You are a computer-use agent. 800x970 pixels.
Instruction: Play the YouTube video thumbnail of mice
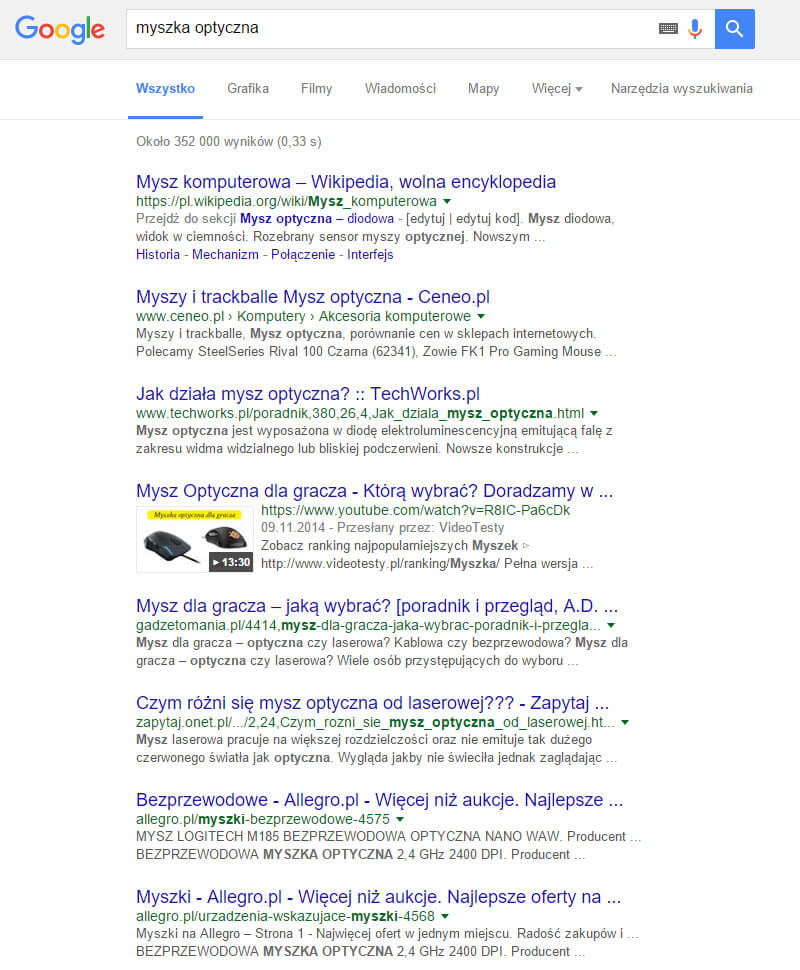(195, 539)
